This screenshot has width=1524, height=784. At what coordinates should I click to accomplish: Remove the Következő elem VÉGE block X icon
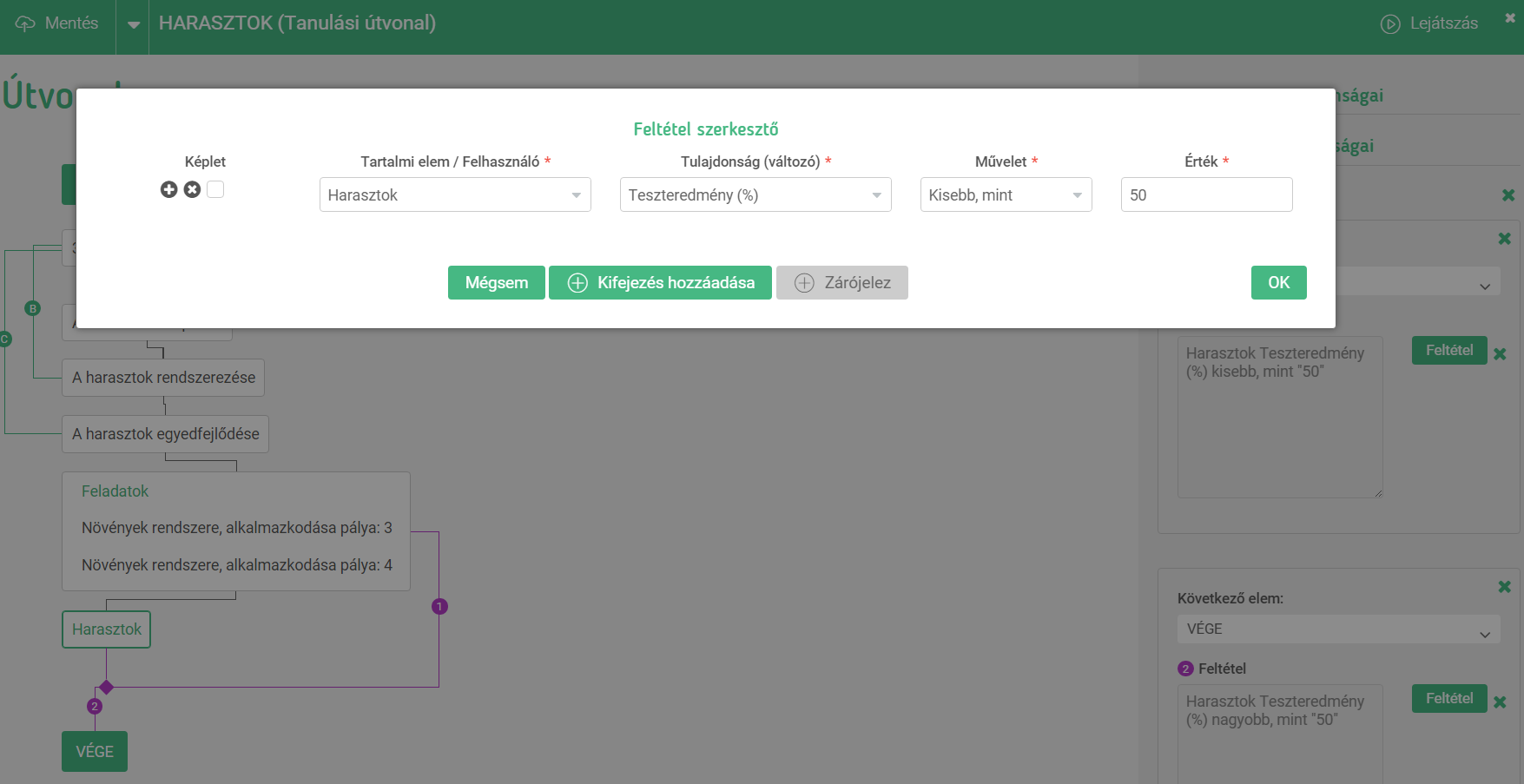click(x=1504, y=587)
